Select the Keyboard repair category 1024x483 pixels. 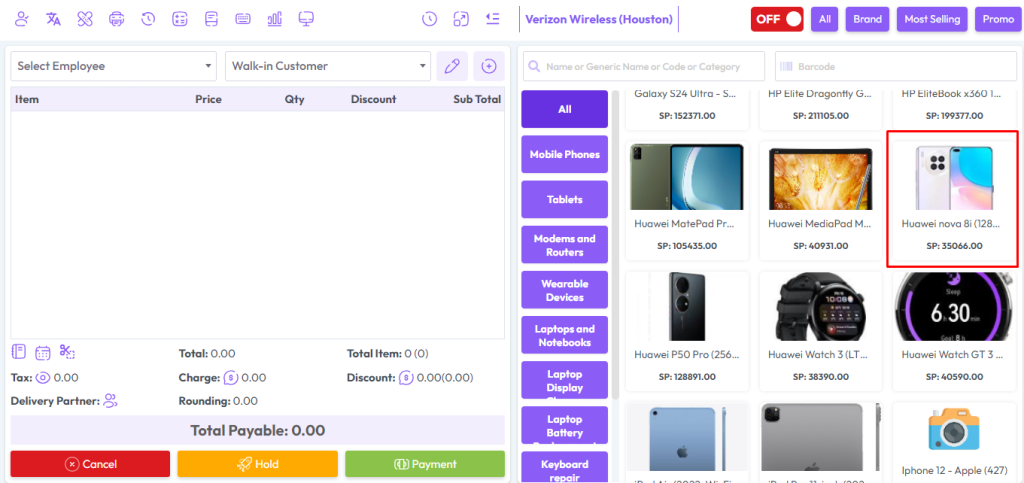click(564, 467)
